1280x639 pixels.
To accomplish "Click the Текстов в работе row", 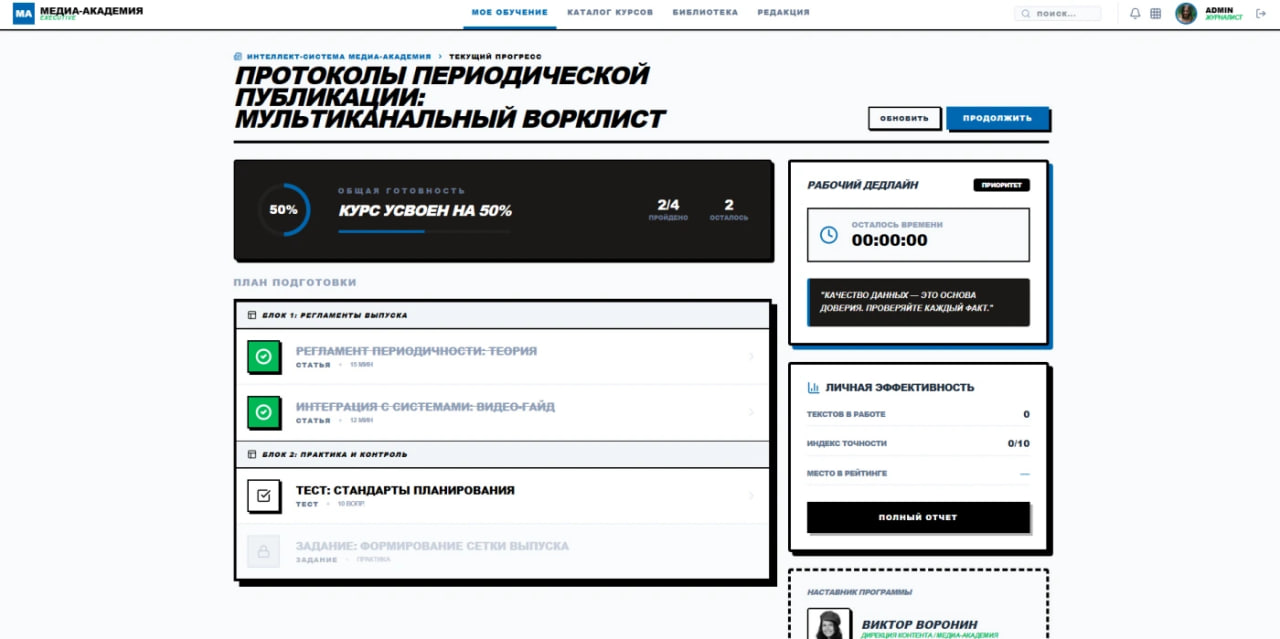I will click(918, 414).
